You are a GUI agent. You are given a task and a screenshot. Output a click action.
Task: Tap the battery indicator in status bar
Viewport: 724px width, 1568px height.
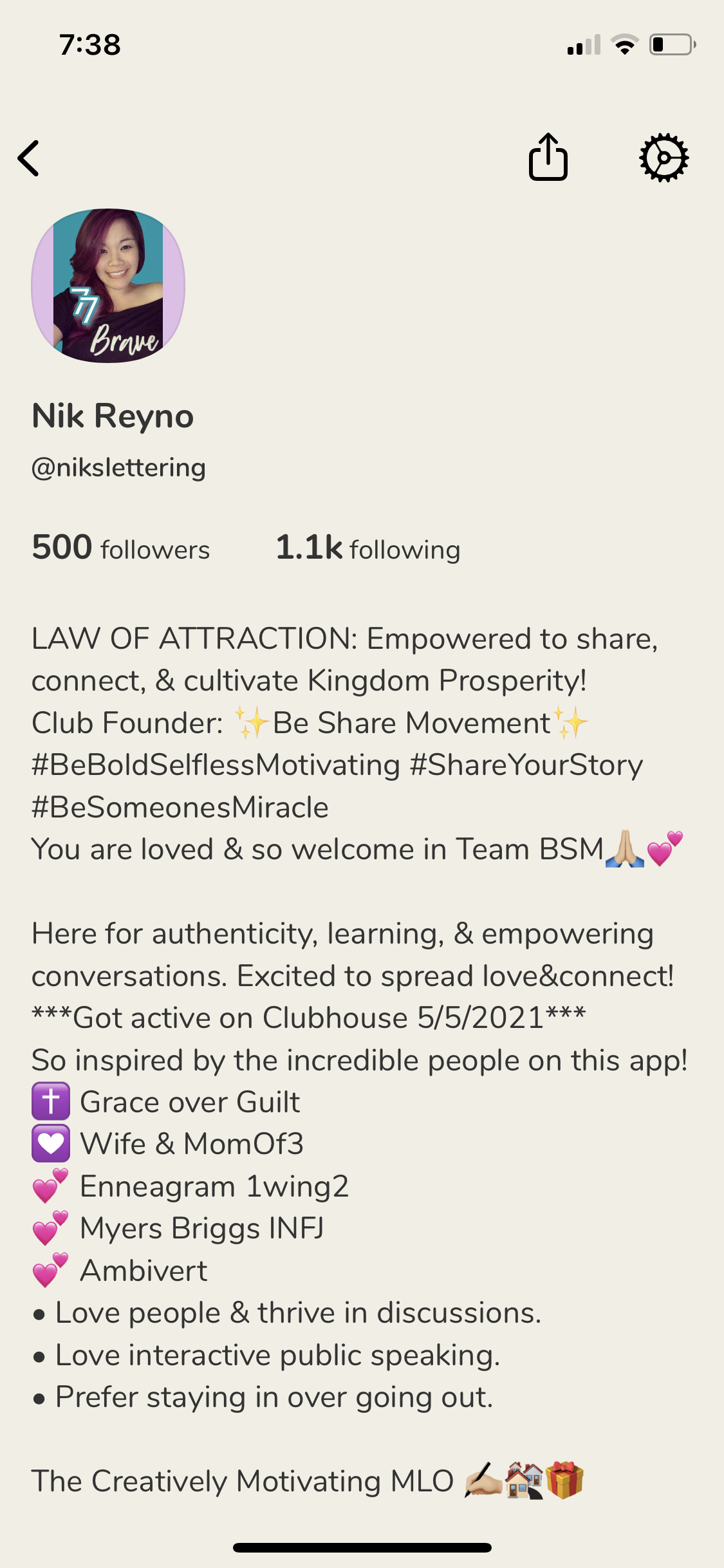coord(673,44)
